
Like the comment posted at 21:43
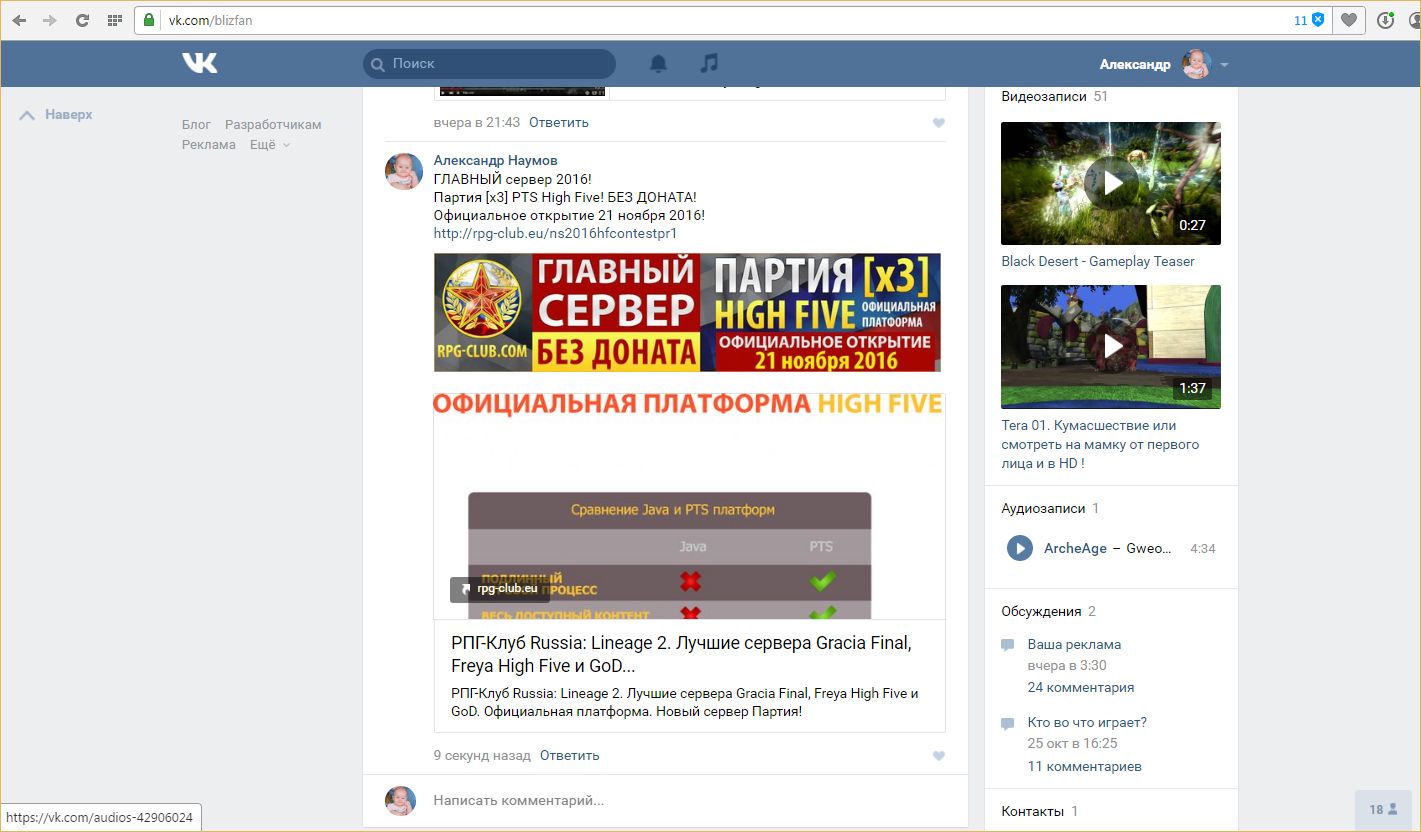pos(938,123)
